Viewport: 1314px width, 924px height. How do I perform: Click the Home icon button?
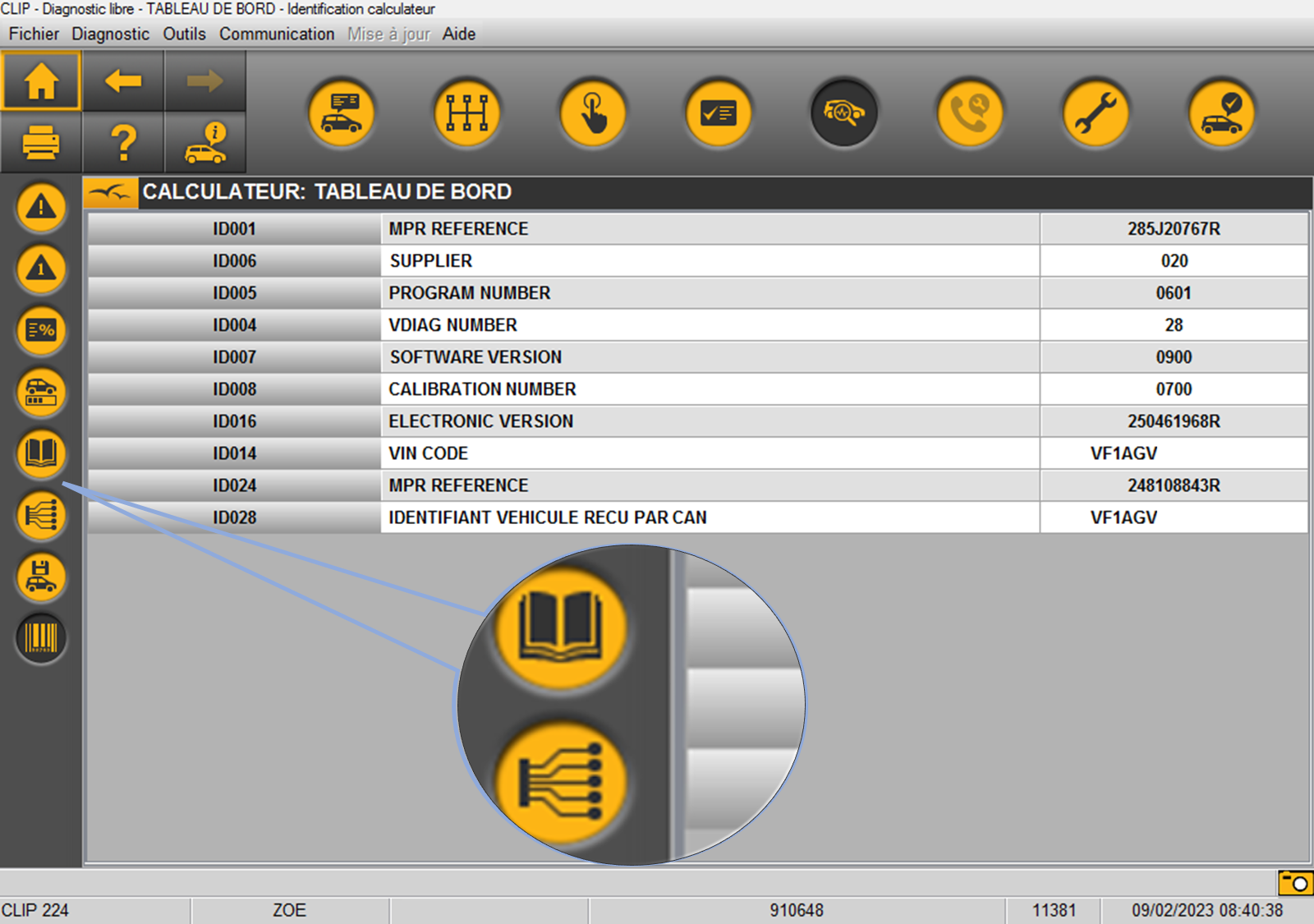(x=41, y=81)
